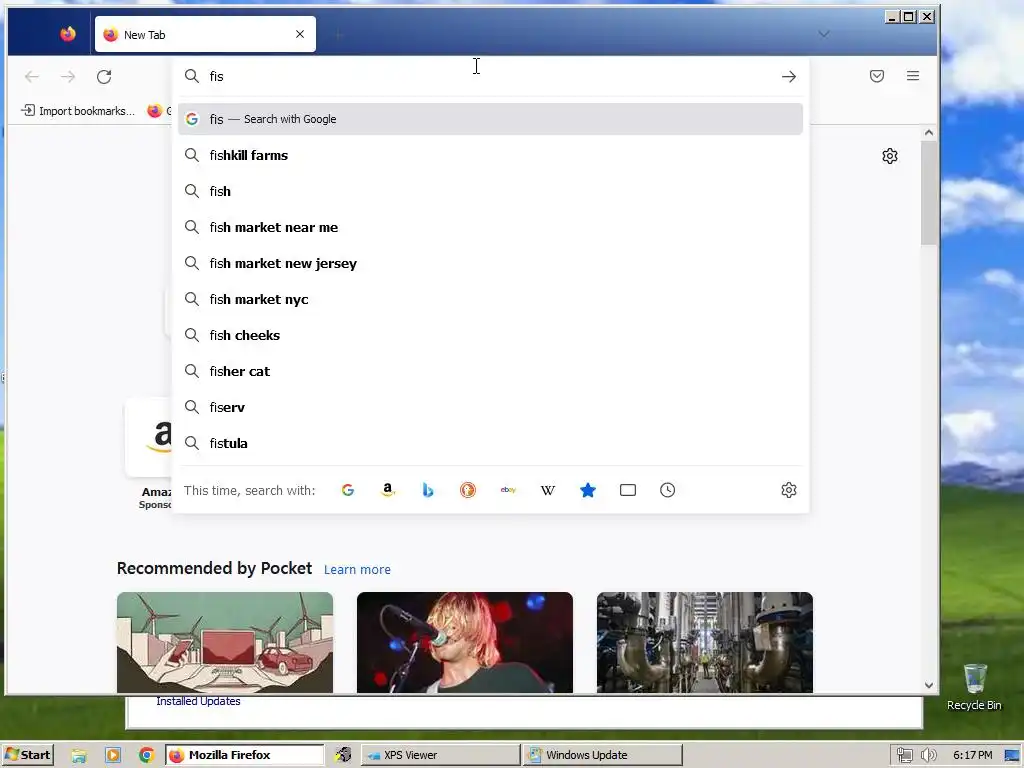Search this time with Amazon icon

(388, 490)
